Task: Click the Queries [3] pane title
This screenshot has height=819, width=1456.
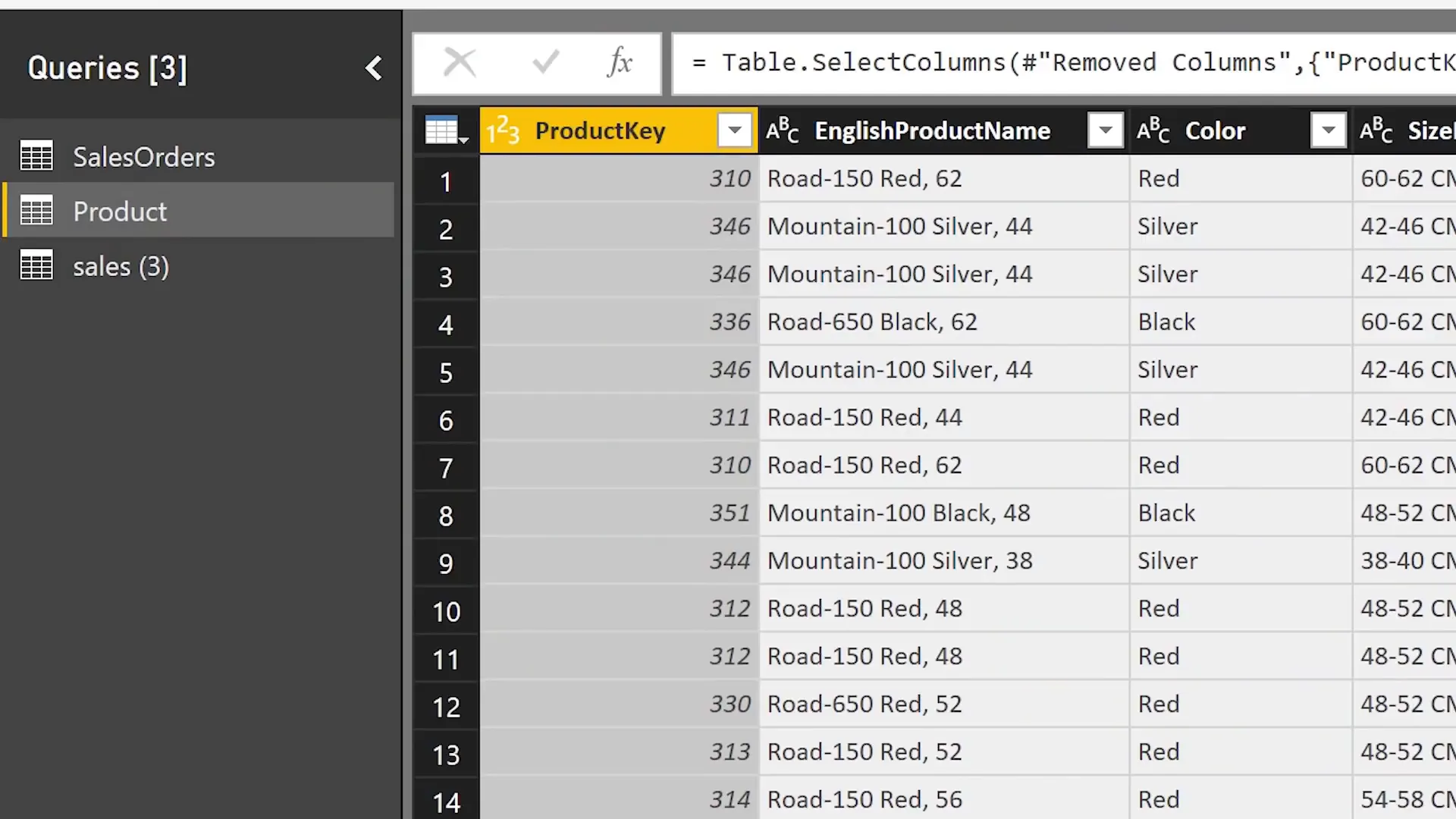Action: (107, 68)
